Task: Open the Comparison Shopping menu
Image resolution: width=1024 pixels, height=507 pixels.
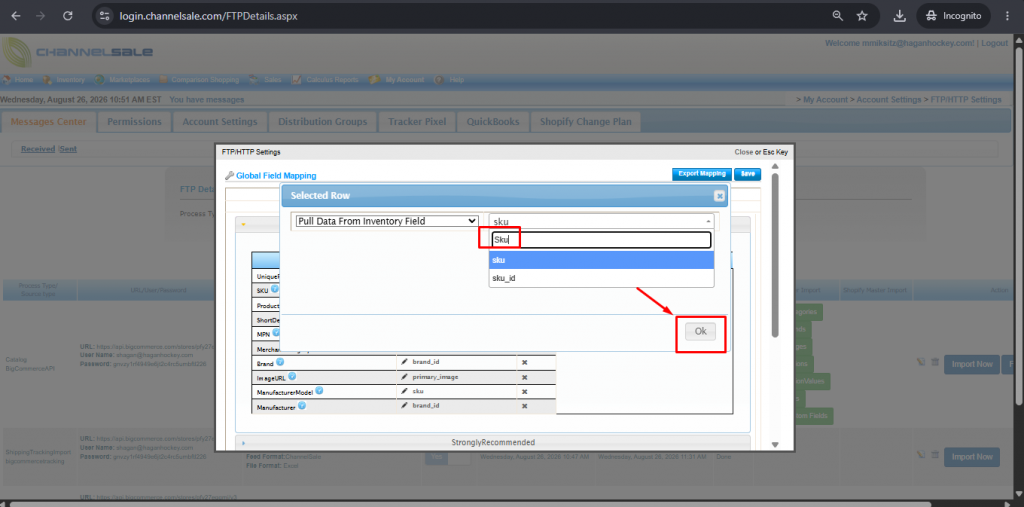Action: point(199,80)
